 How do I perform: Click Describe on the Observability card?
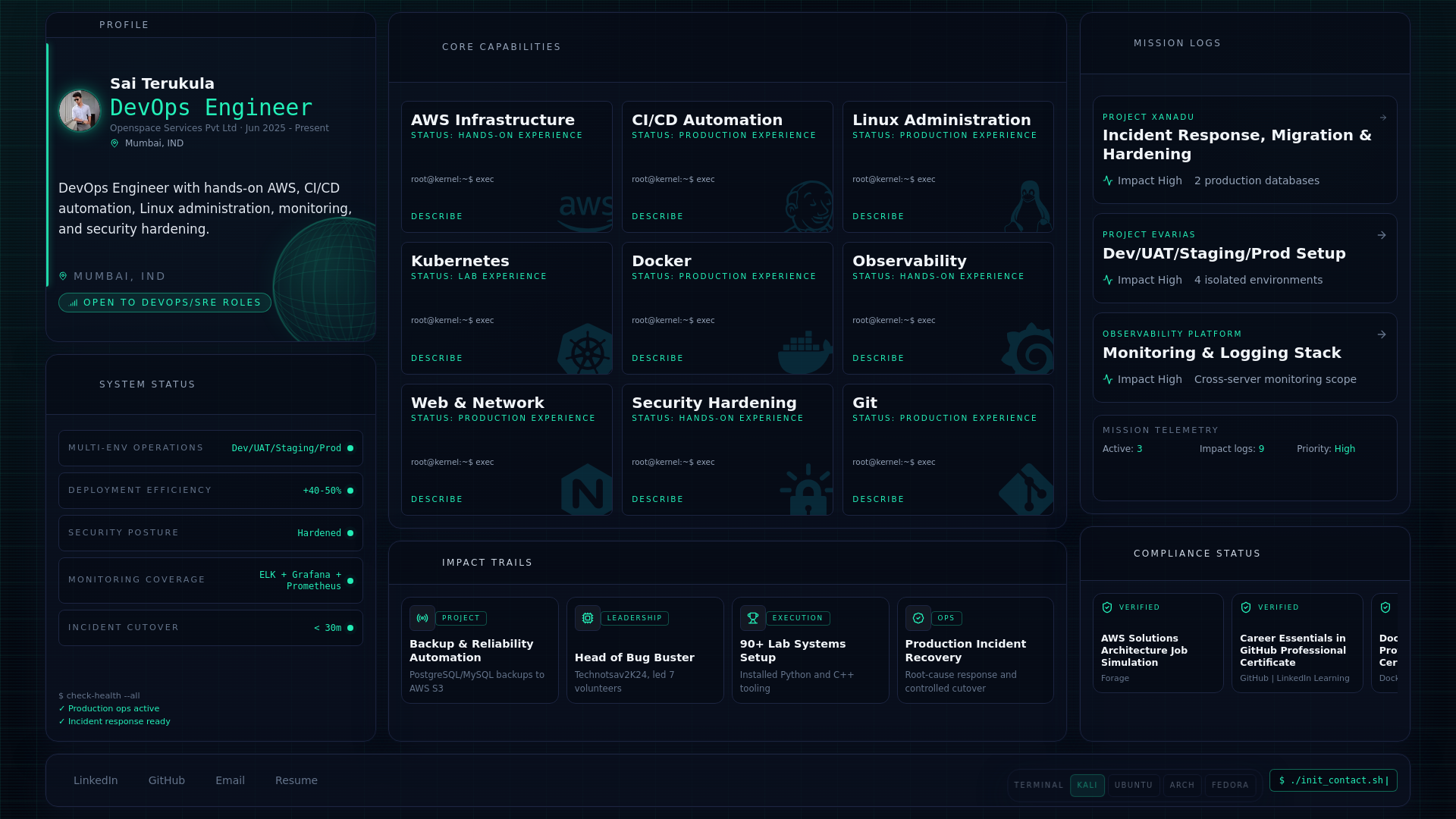pos(878,358)
